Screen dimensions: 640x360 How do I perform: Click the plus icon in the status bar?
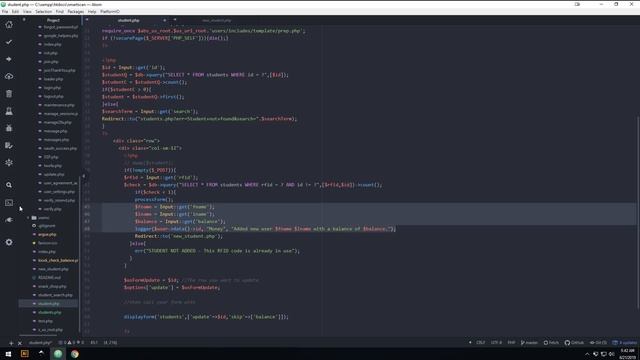11,343
